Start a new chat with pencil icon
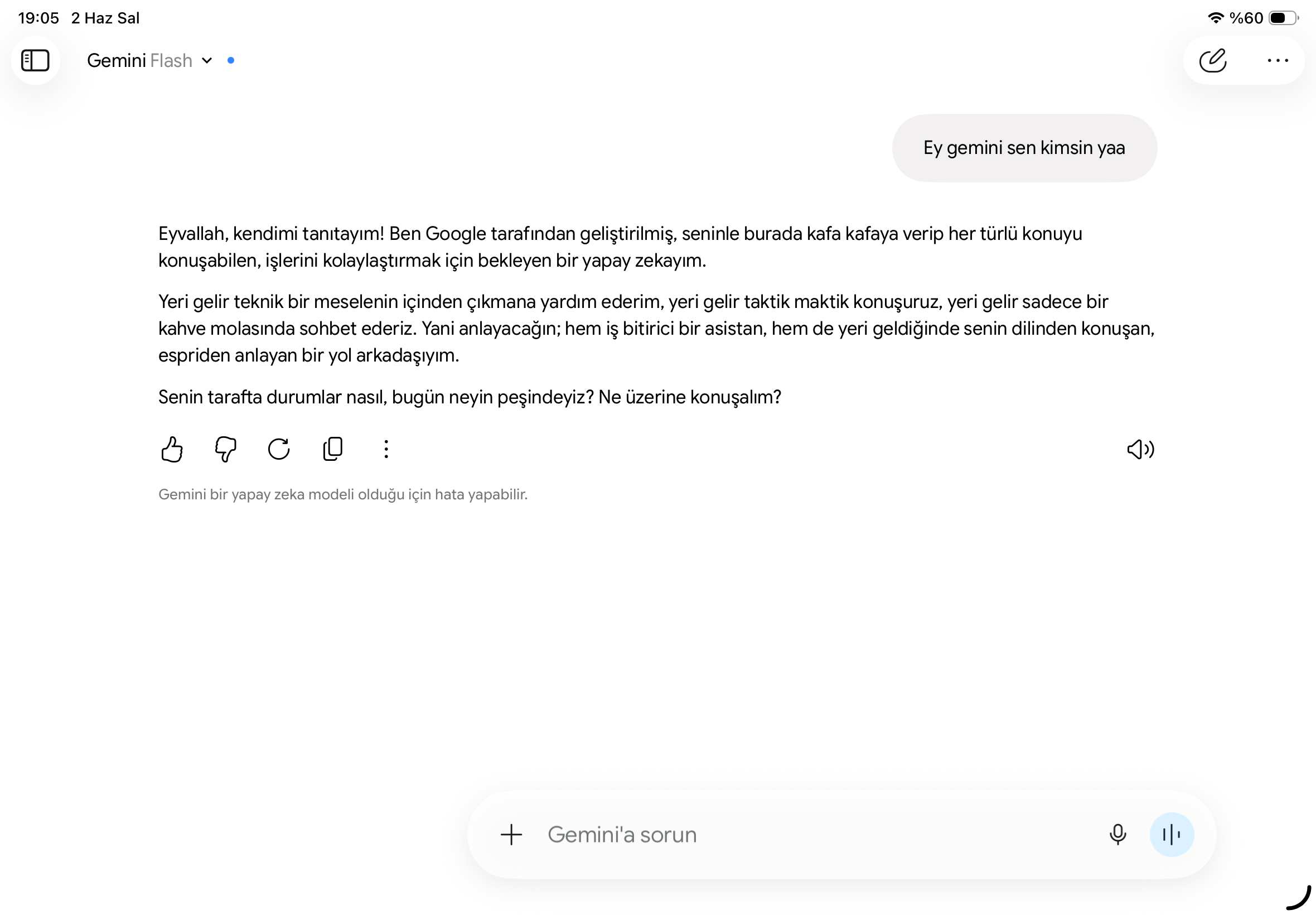Viewport: 1316px width, 915px height. [1212, 60]
